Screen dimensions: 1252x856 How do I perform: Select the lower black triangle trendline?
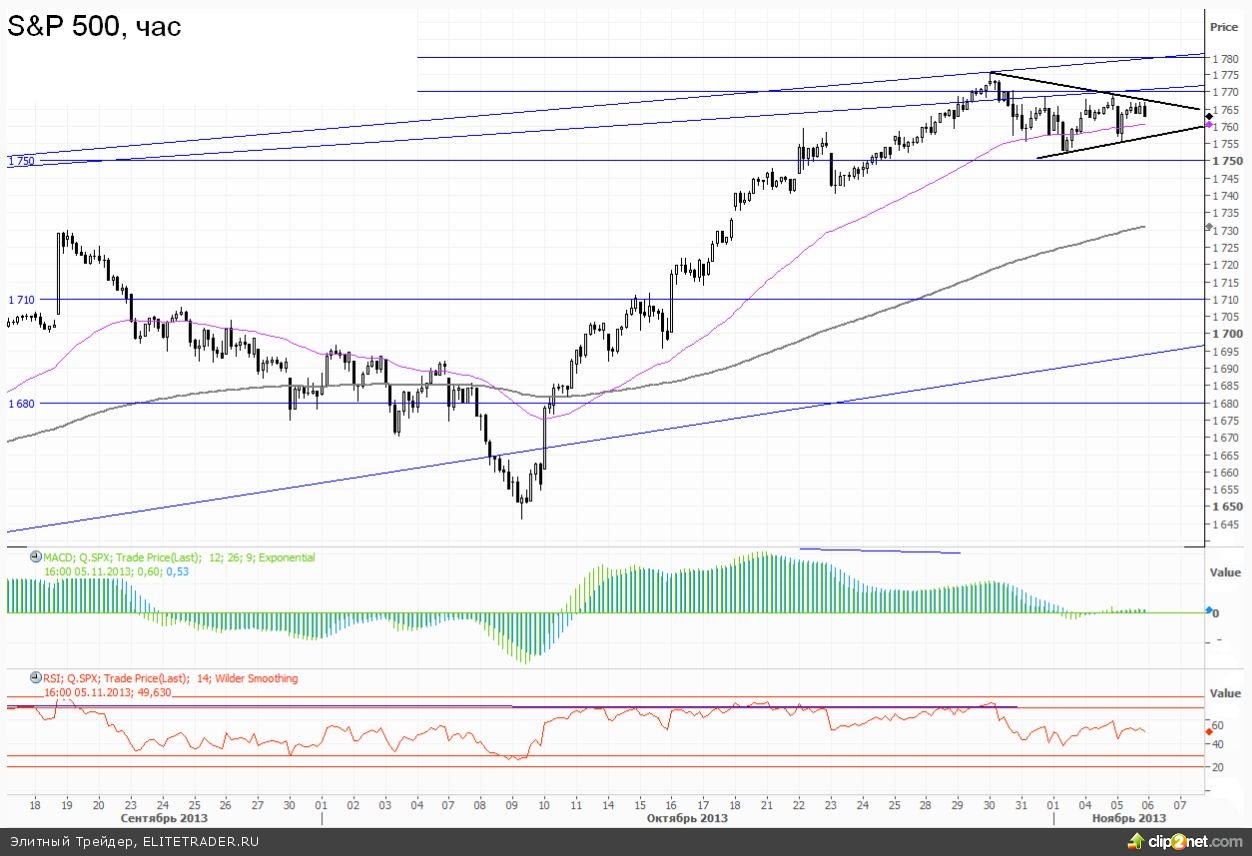tap(1118, 143)
